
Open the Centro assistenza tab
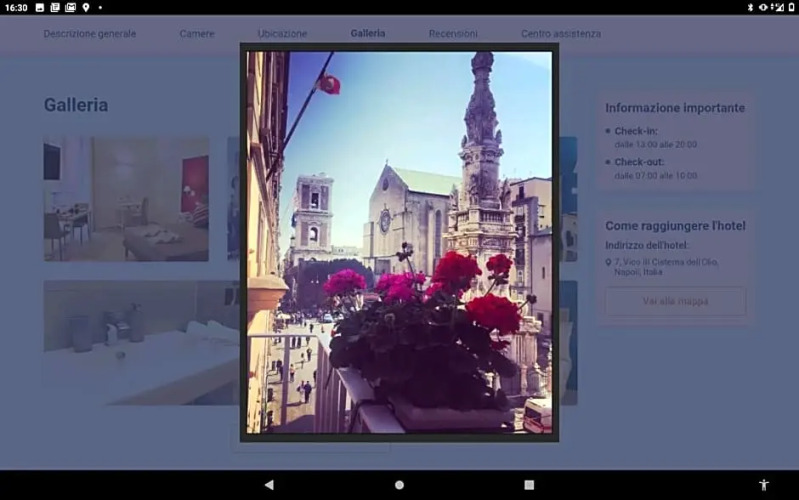click(561, 34)
